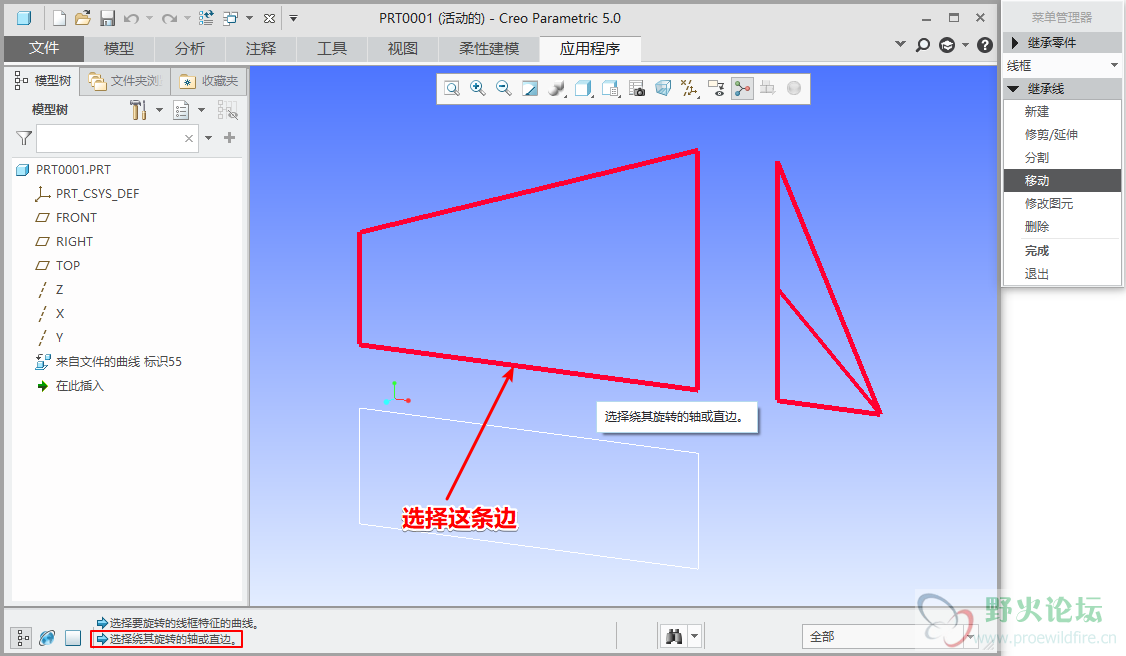Clear the model tree search box
The image size is (1126, 656).
tap(189, 138)
